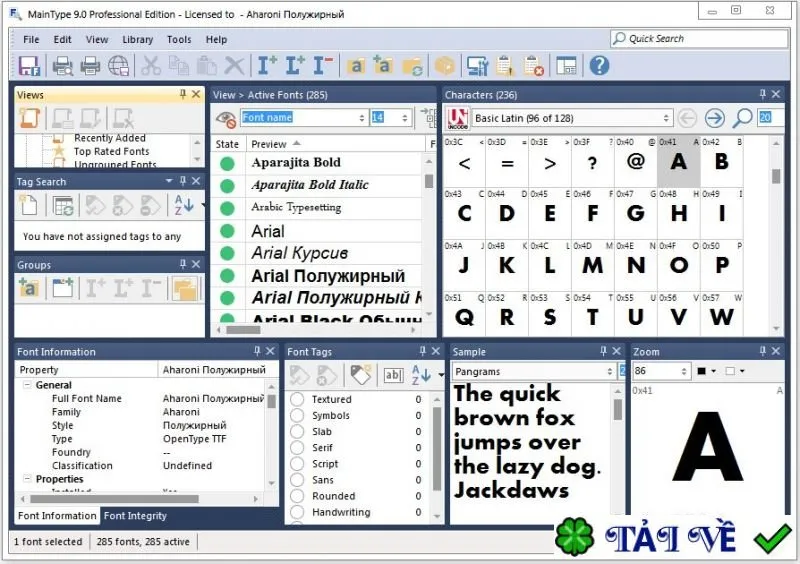Select Top Rated Fonts in Views
The height and width of the screenshot is (564, 800).
[x=111, y=152]
